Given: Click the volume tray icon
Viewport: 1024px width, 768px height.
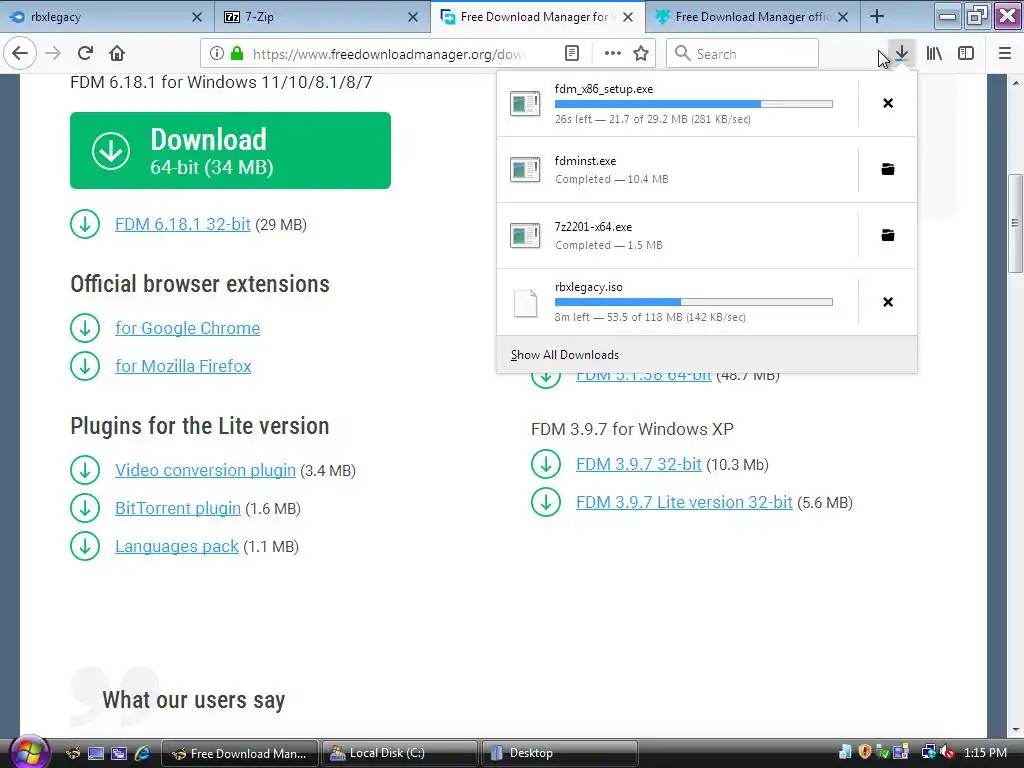Looking at the screenshot, I should pyautogui.click(x=946, y=753).
